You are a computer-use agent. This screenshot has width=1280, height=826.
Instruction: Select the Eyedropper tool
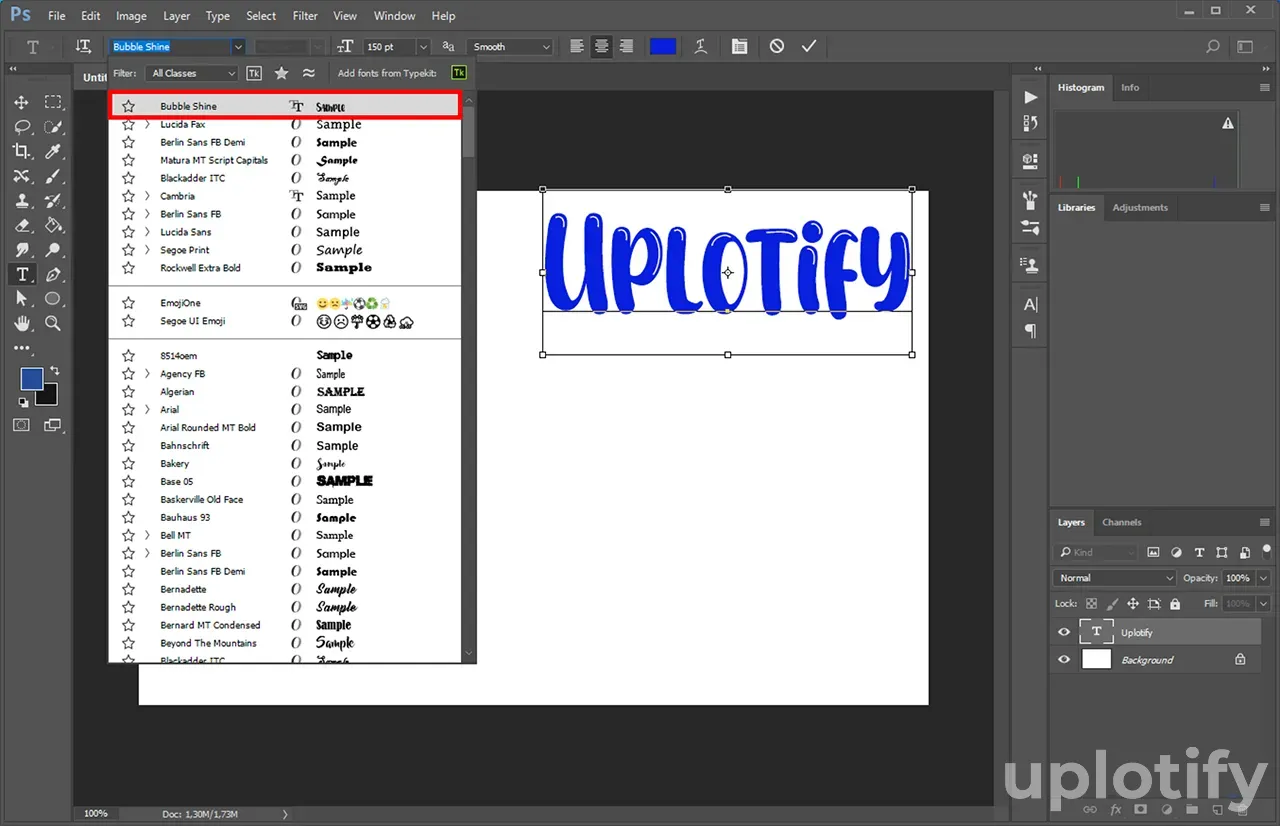click(x=53, y=151)
